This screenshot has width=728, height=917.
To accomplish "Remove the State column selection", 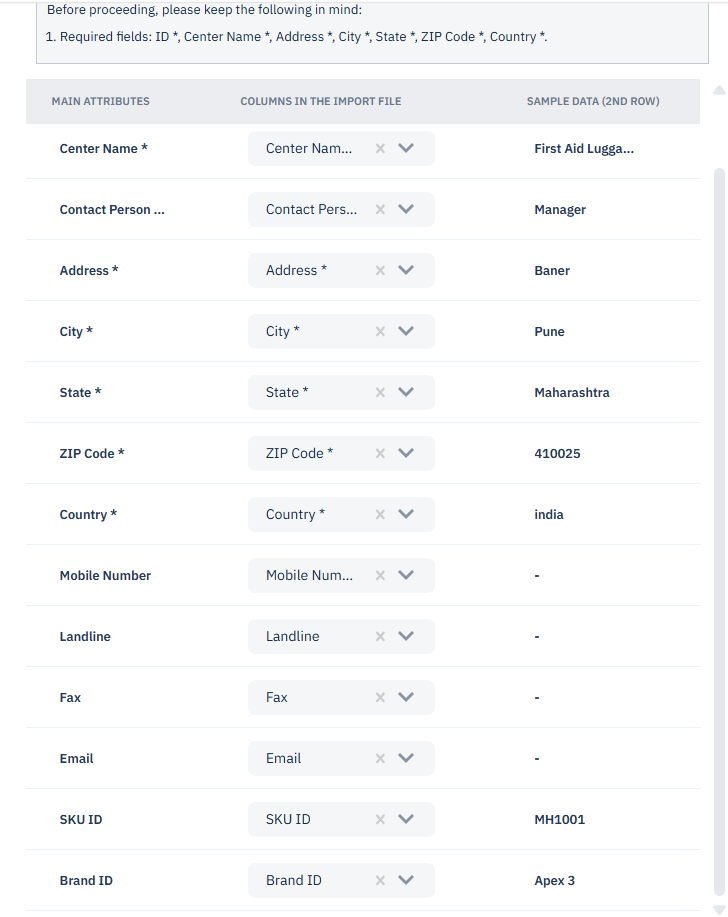I will point(380,393).
